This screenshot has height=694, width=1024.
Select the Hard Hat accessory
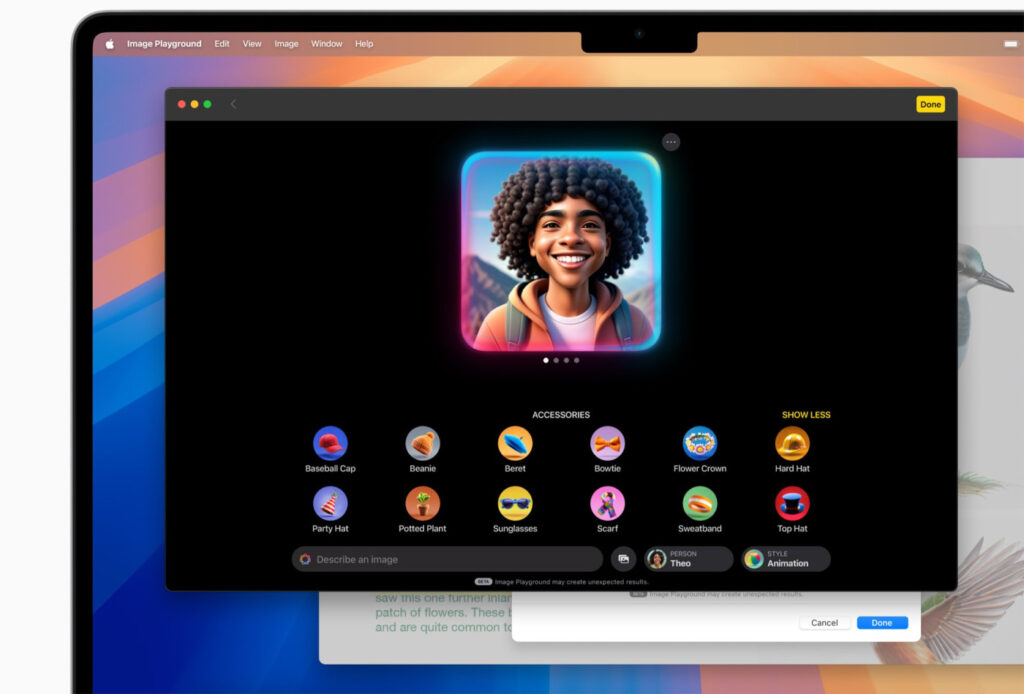click(792, 444)
